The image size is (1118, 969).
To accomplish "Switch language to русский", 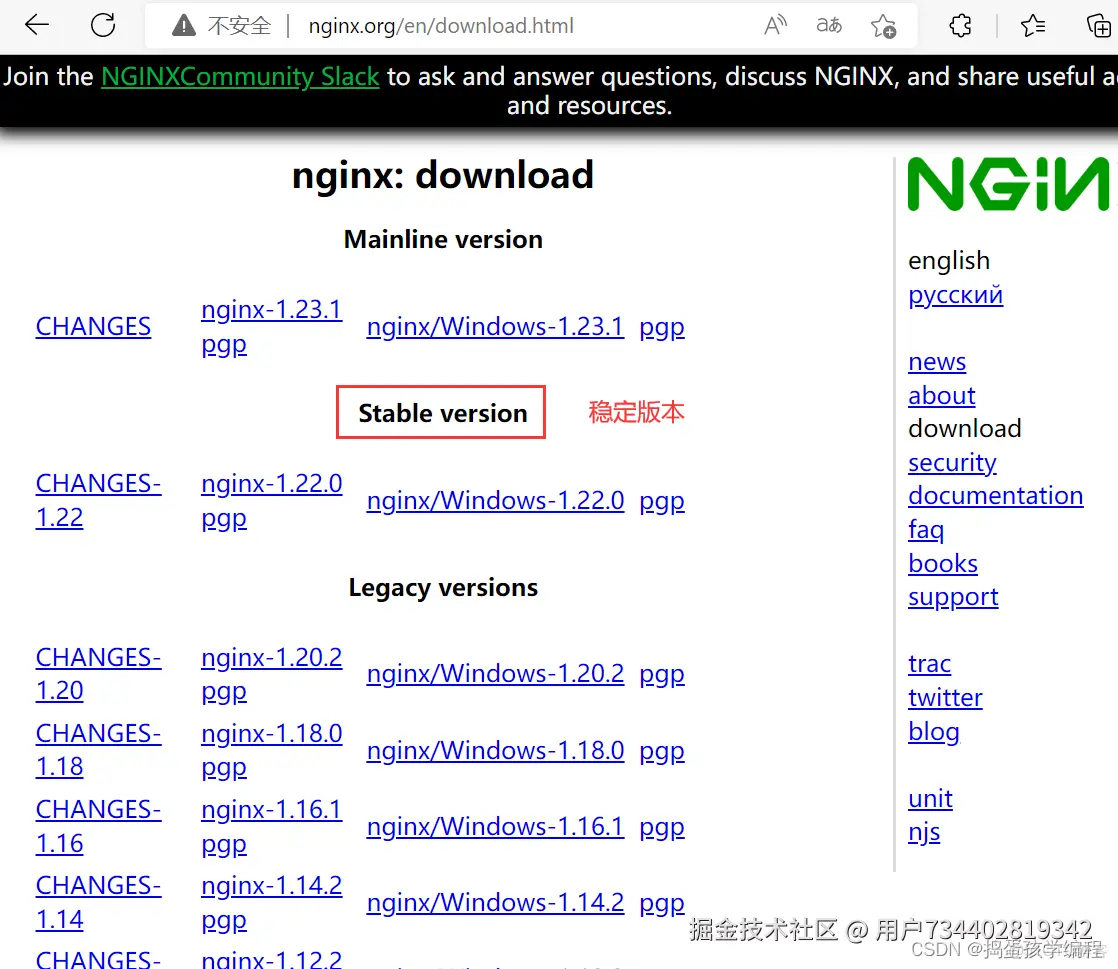I will (955, 295).
